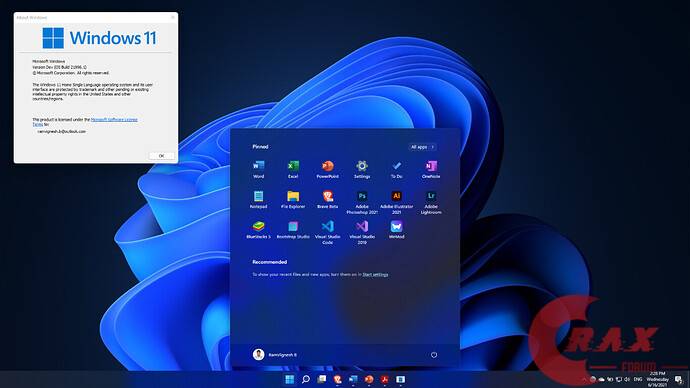Launch Adobe Photoshop 2021
Image resolution: width=690 pixels, height=388 pixels.
[x=362, y=202]
